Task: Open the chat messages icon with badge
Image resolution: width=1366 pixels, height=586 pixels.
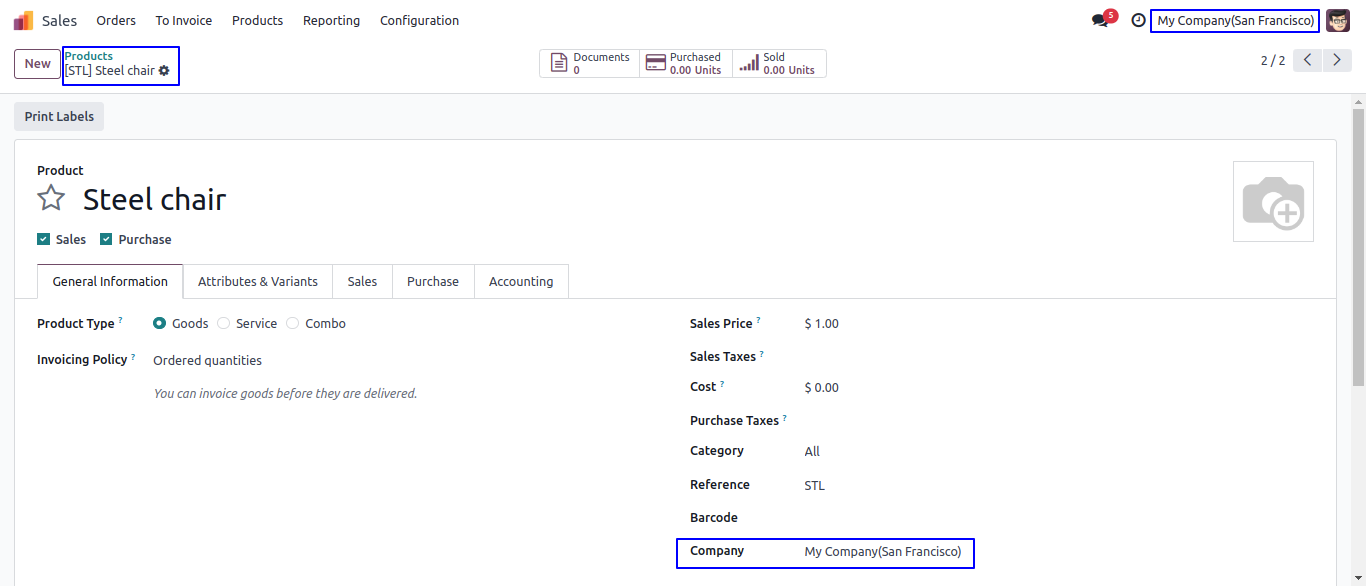Action: coord(1101,20)
